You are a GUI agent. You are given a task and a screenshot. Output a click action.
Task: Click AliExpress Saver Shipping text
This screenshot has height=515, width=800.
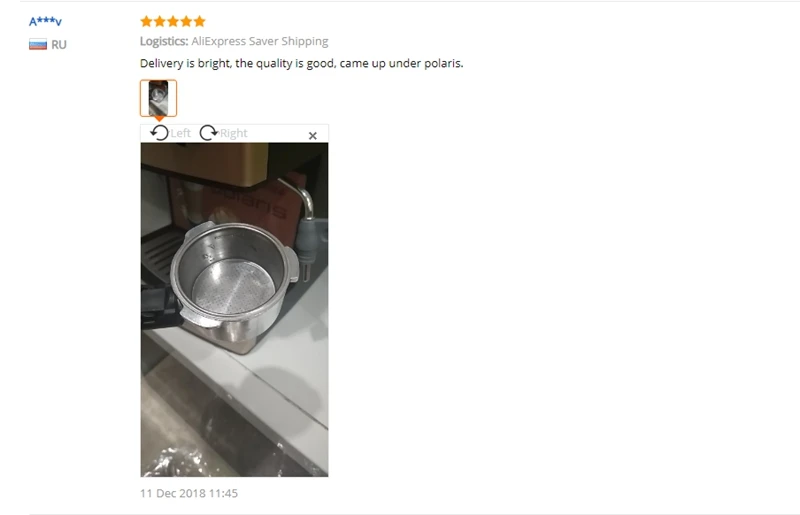pyautogui.click(x=260, y=41)
